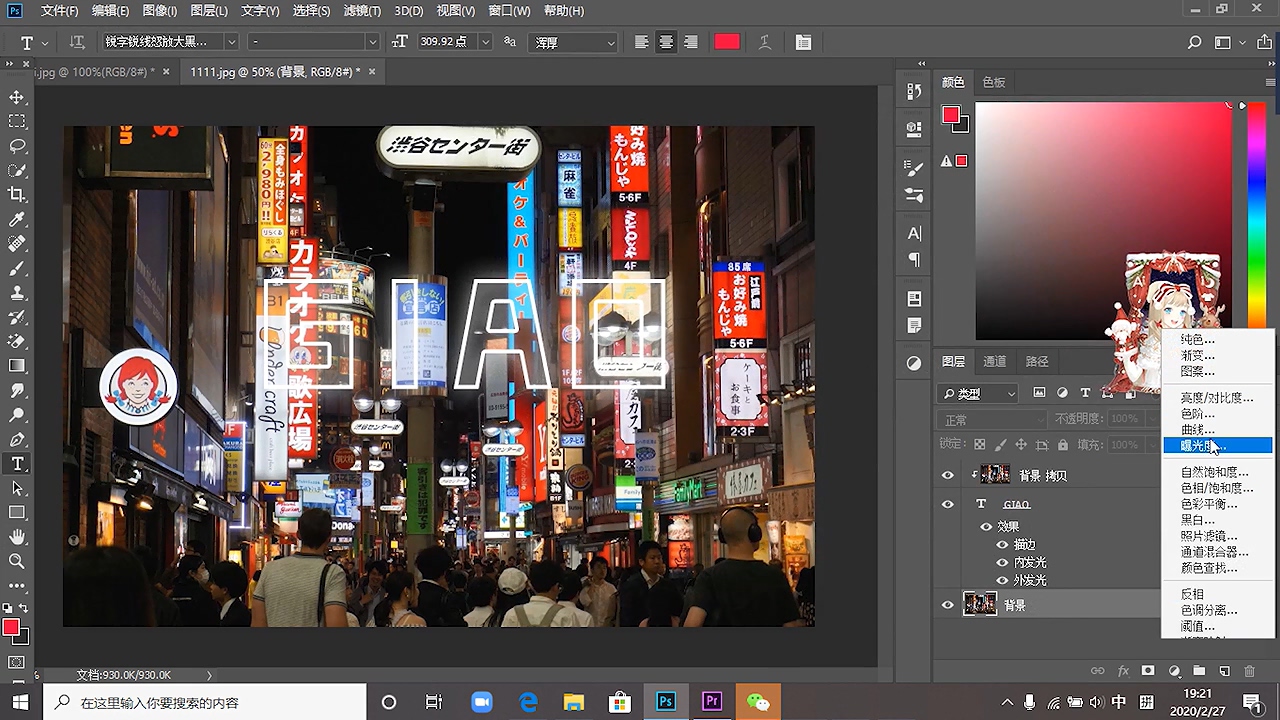The image size is (1280, 720).
Task: Hide the 描边 stroke effect
Action: pyautogui.click(x=1002, y=545)
